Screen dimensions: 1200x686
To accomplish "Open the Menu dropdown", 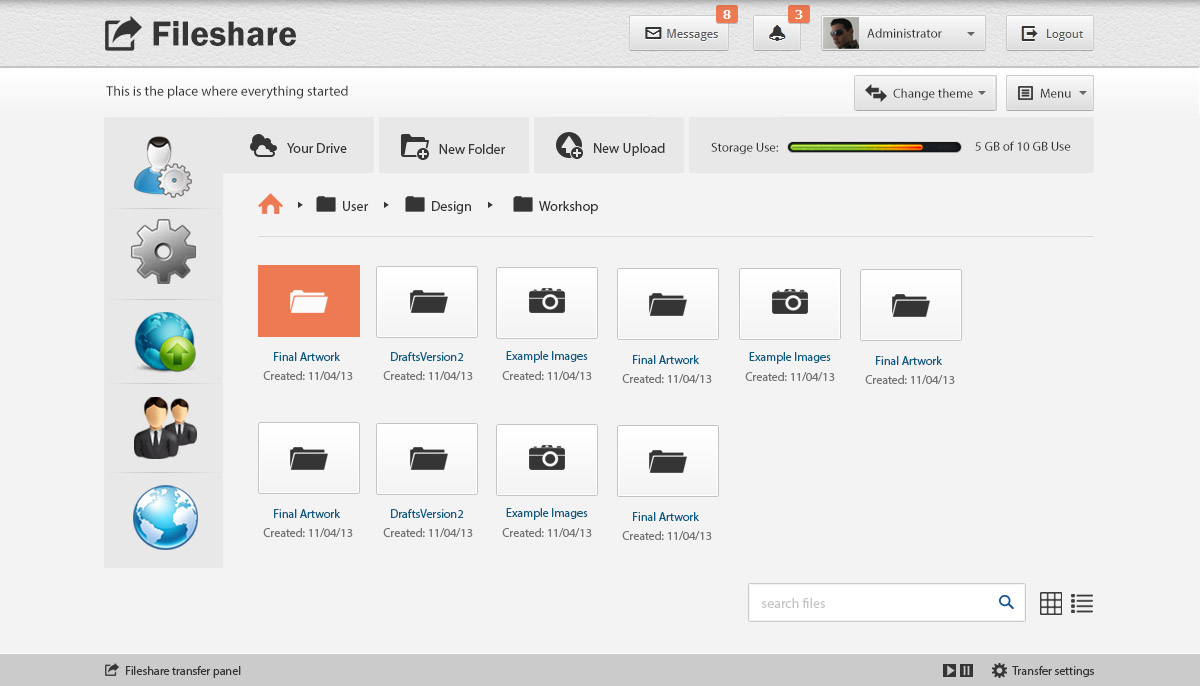I will (1049, 93).
